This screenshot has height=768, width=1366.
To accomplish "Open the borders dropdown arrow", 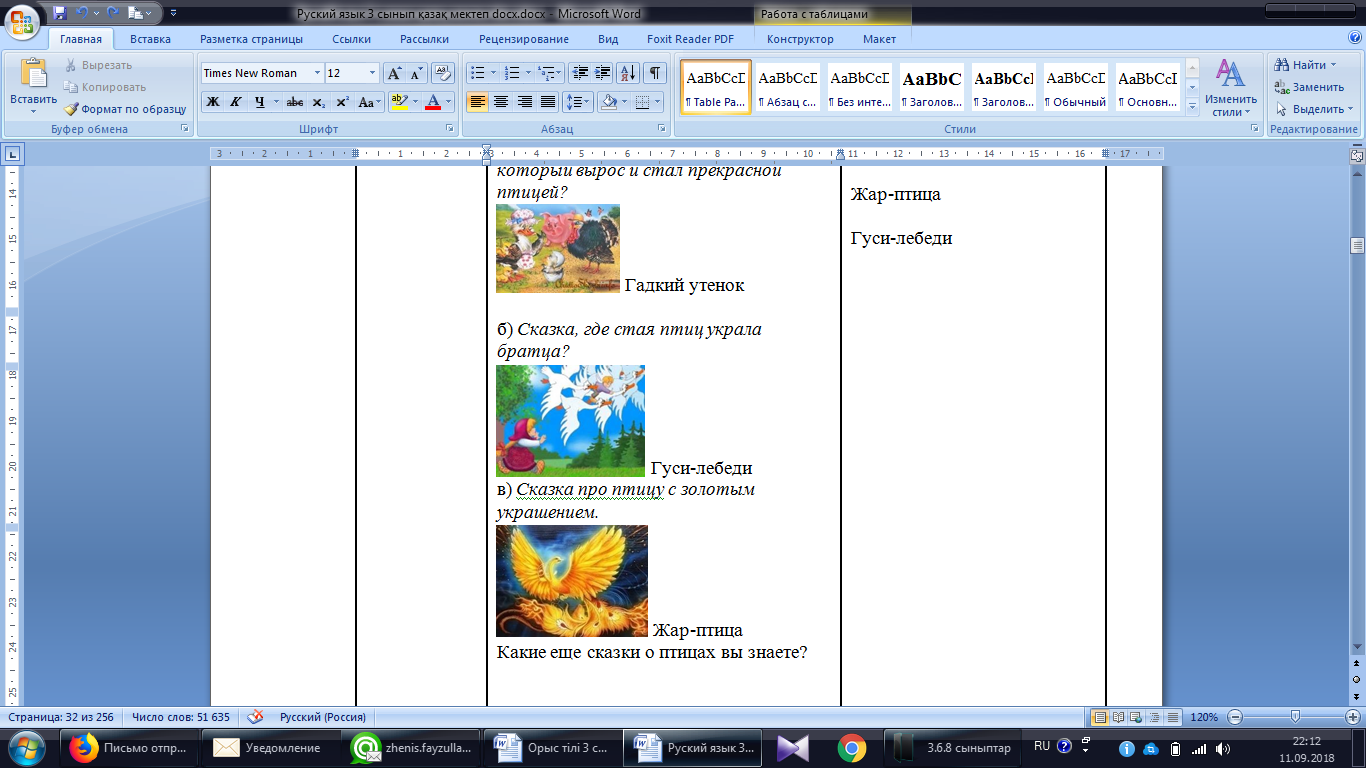I will (x=657, y=102).
